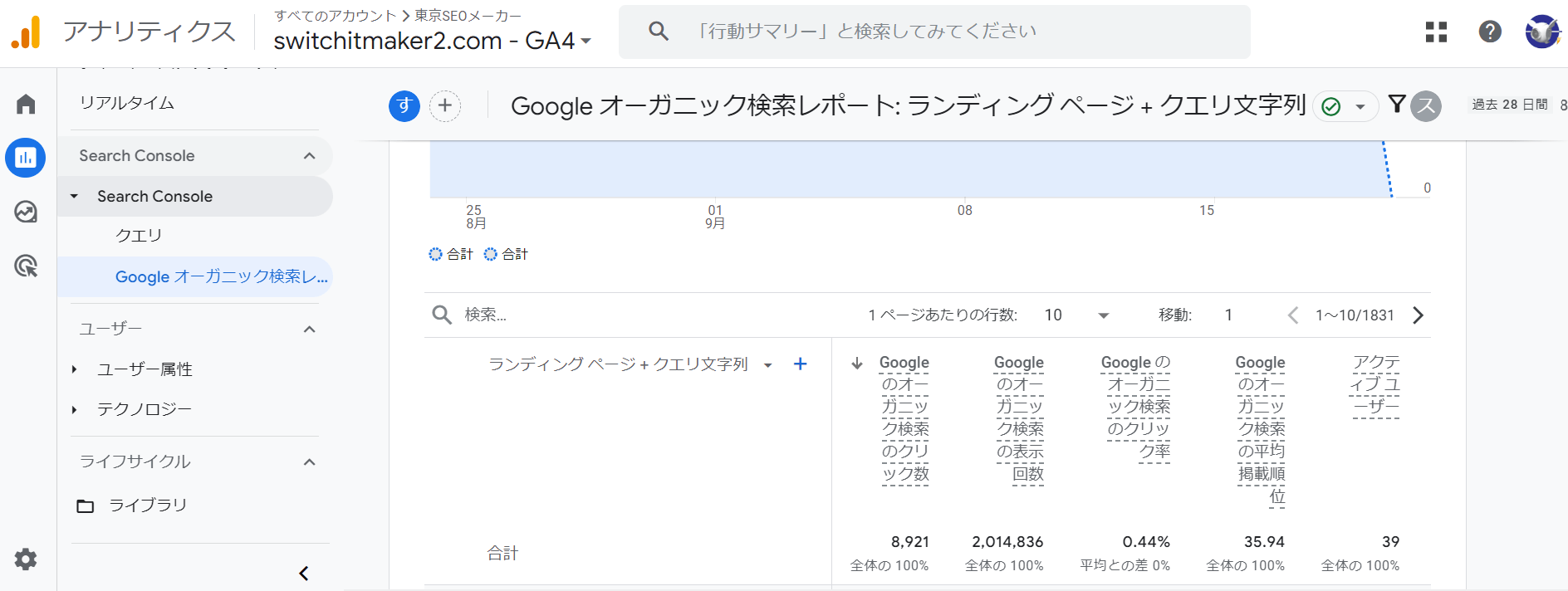Click the total clicks value 8,921
This screenshot has width=1568, height=591.
[x=910, y=542]
